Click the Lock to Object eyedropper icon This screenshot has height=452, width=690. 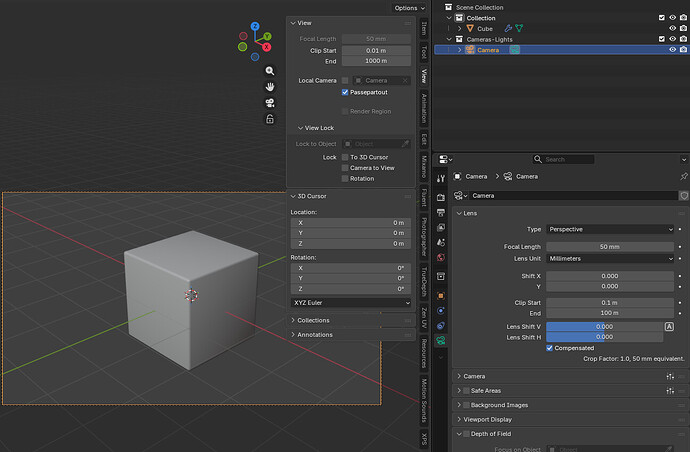405,143
